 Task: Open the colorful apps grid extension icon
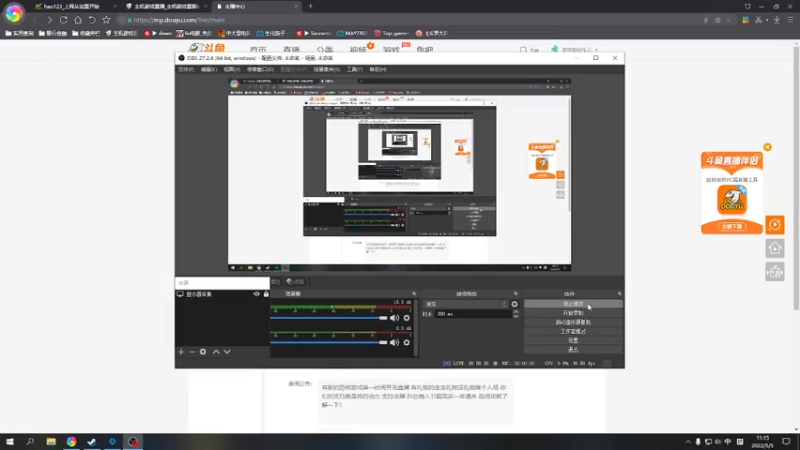(x=745, y=20)
